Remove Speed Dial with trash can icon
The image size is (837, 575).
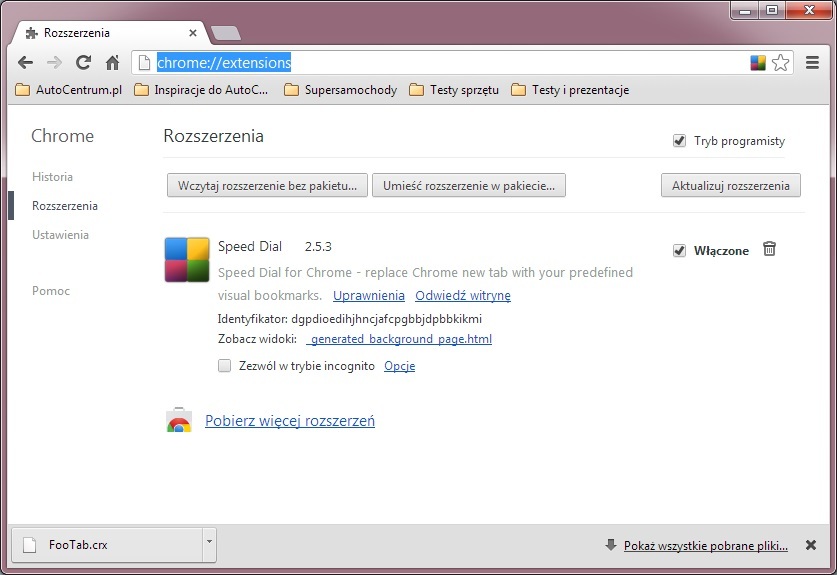[769, 249]
